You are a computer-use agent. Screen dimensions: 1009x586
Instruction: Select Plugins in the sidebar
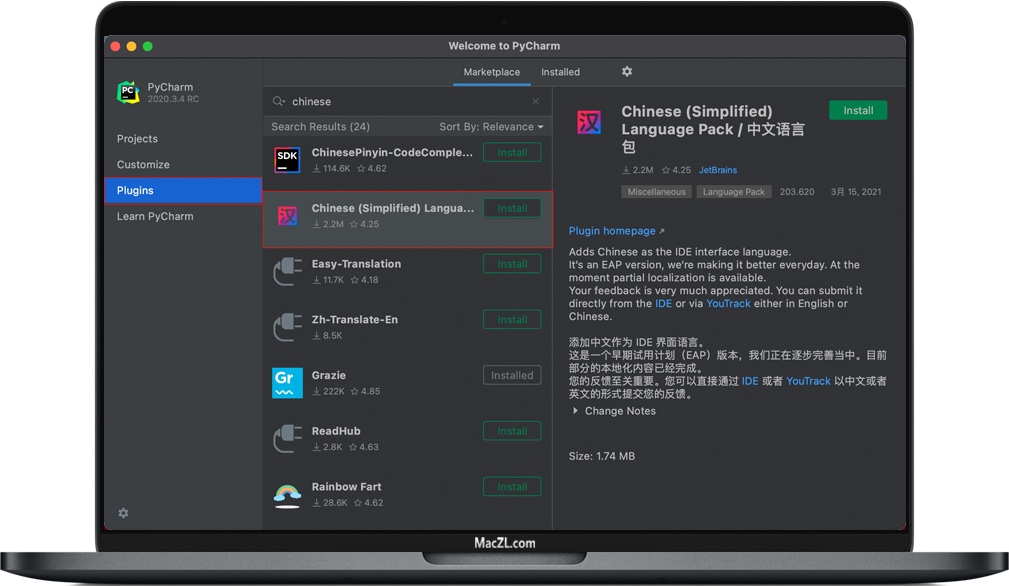[x=183, y=190]
